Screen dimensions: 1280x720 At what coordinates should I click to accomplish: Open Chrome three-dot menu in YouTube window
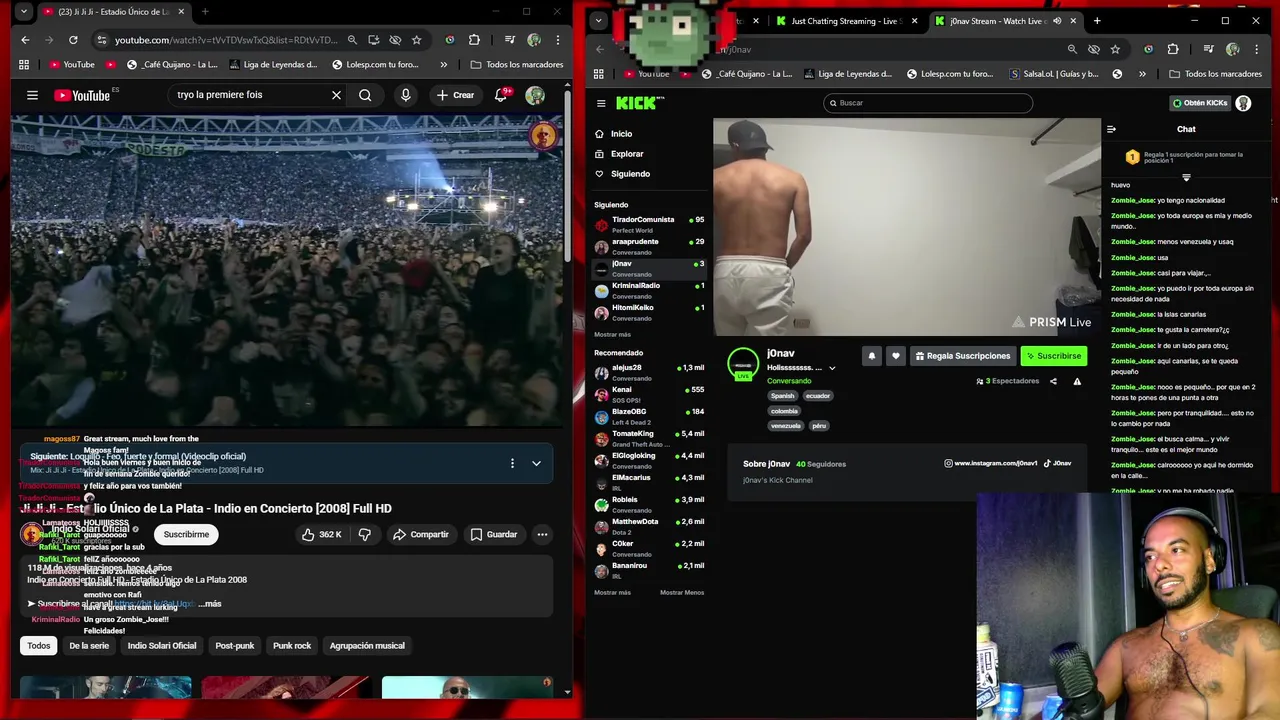(x=558, y=40)
